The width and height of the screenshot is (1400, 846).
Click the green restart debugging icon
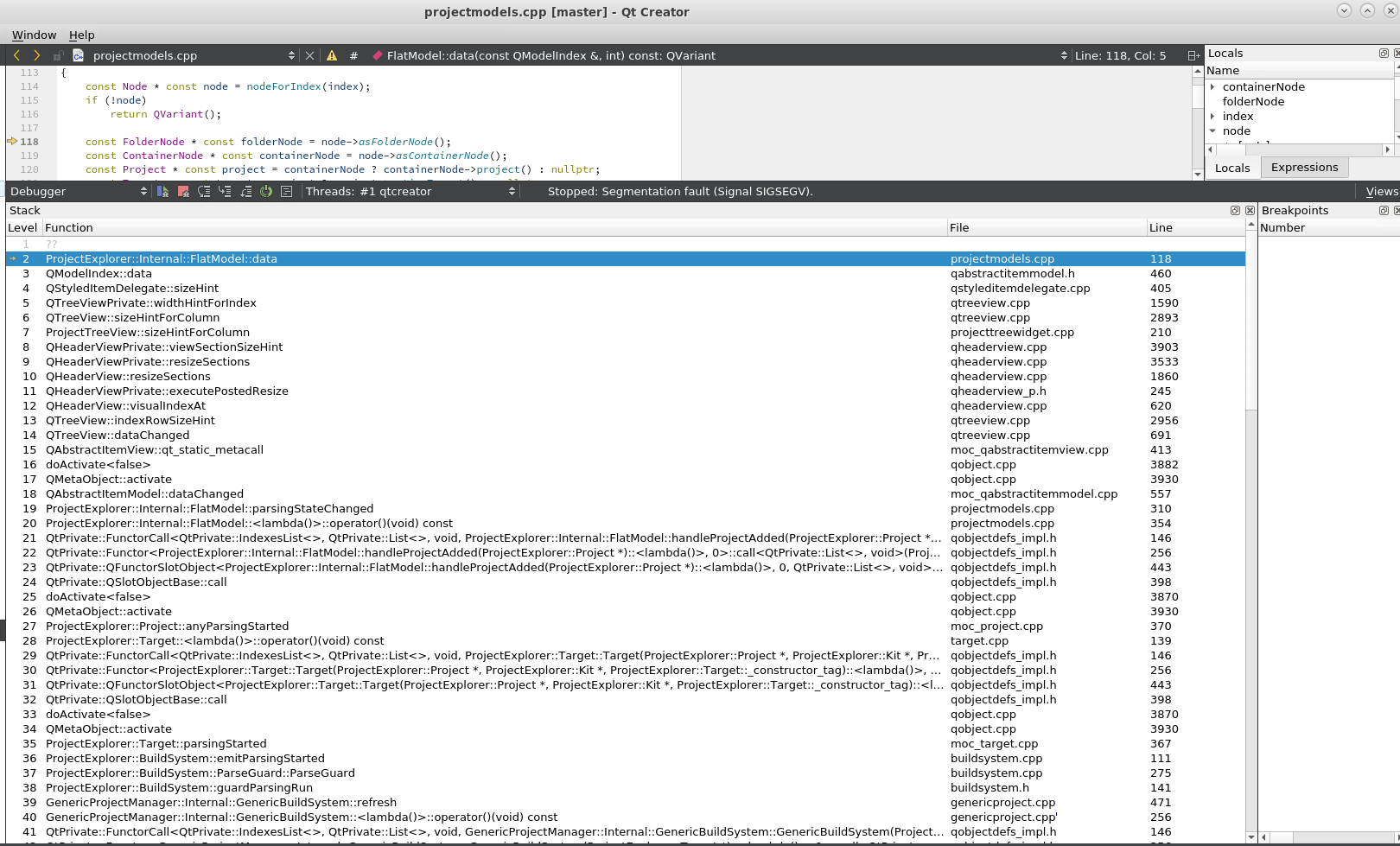[266, 192]
